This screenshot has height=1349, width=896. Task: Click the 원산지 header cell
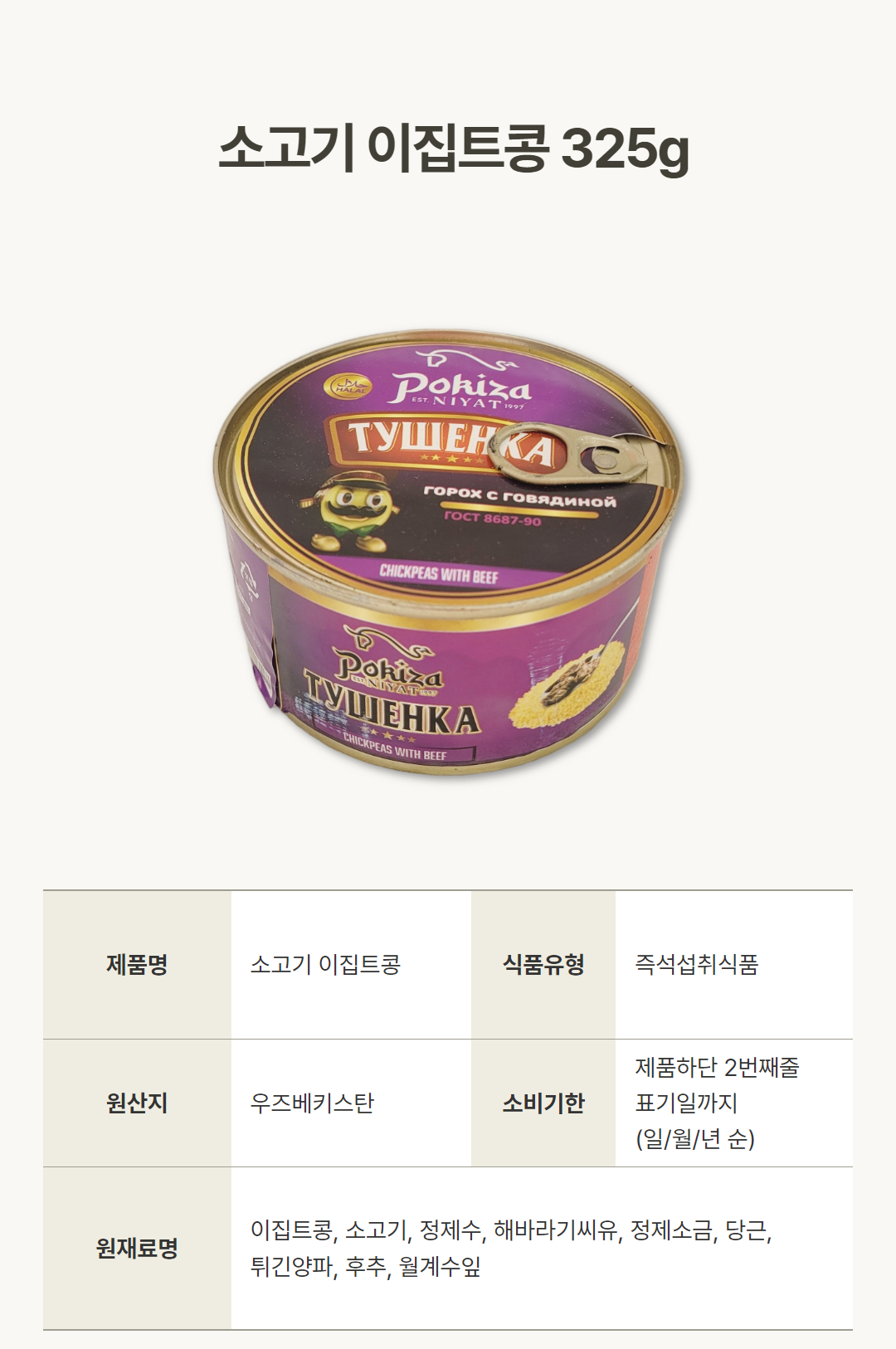[137, 1103]
